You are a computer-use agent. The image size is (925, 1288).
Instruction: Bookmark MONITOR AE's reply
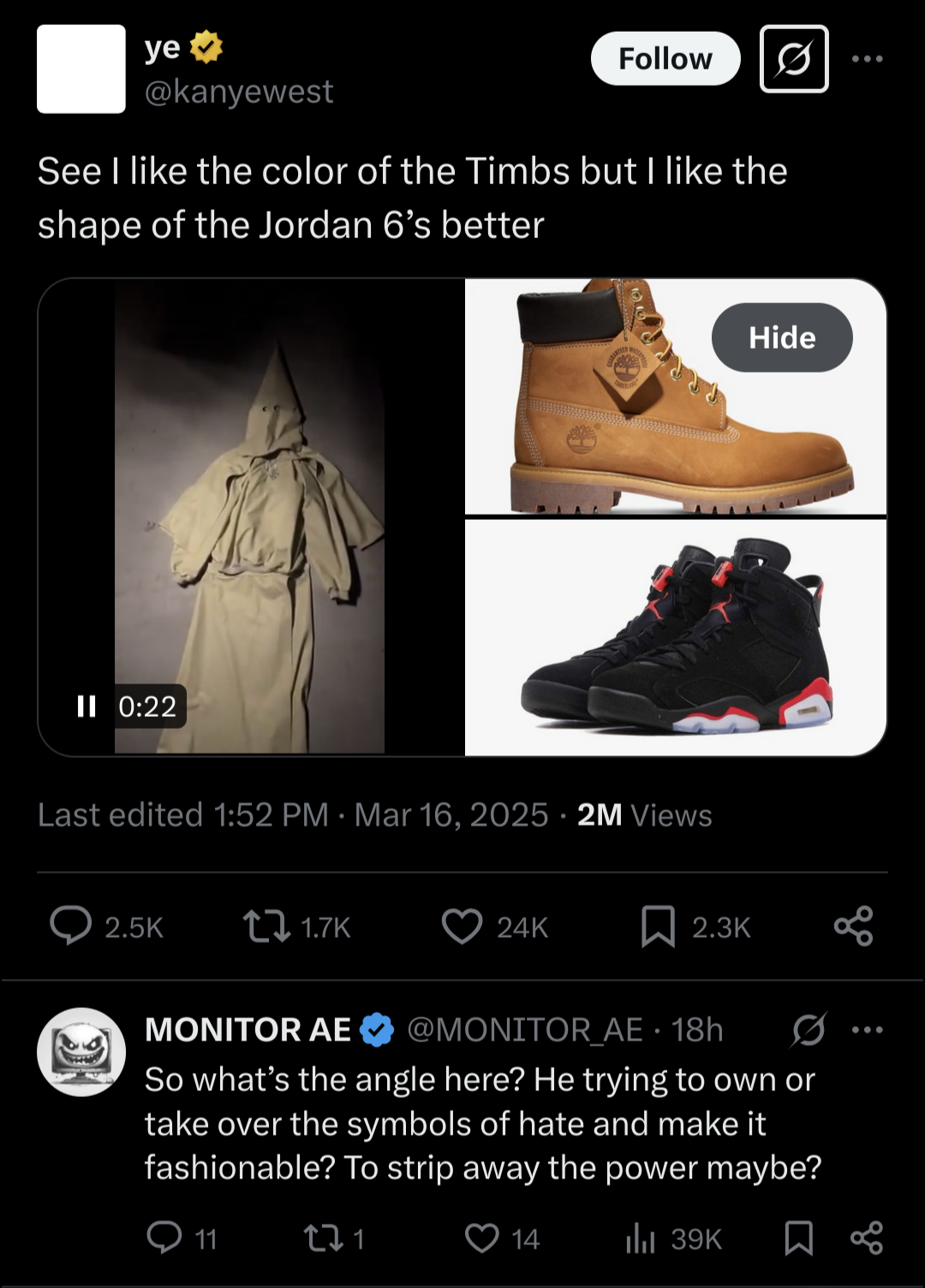[798, 1237]
